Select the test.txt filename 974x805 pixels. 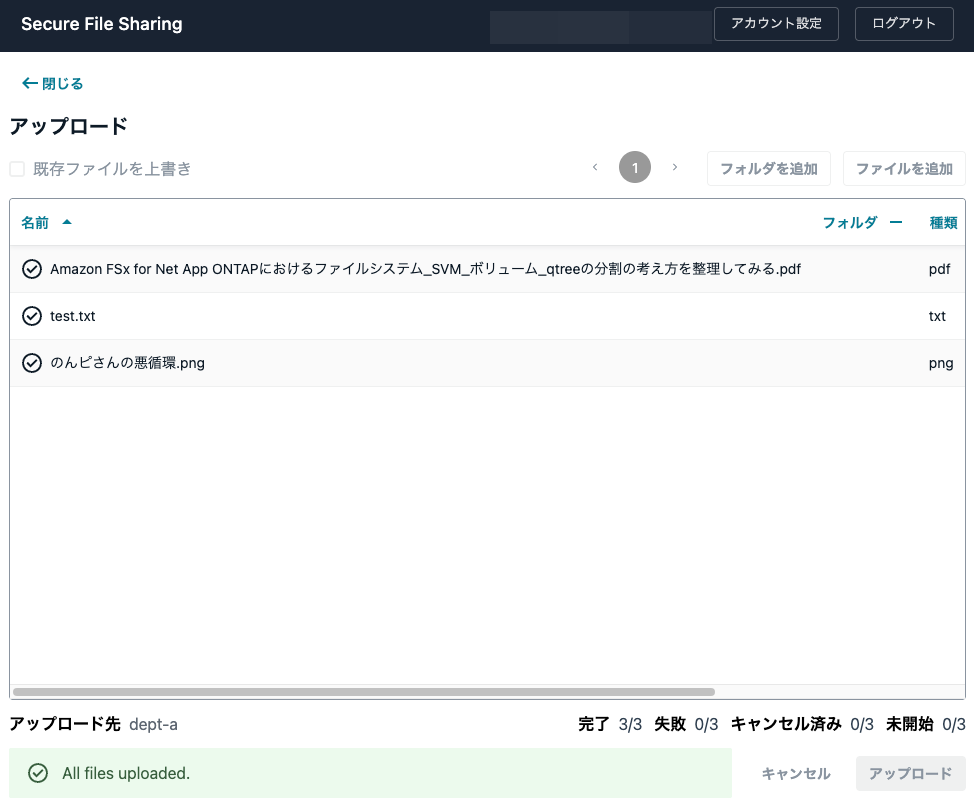click(73, 316)
